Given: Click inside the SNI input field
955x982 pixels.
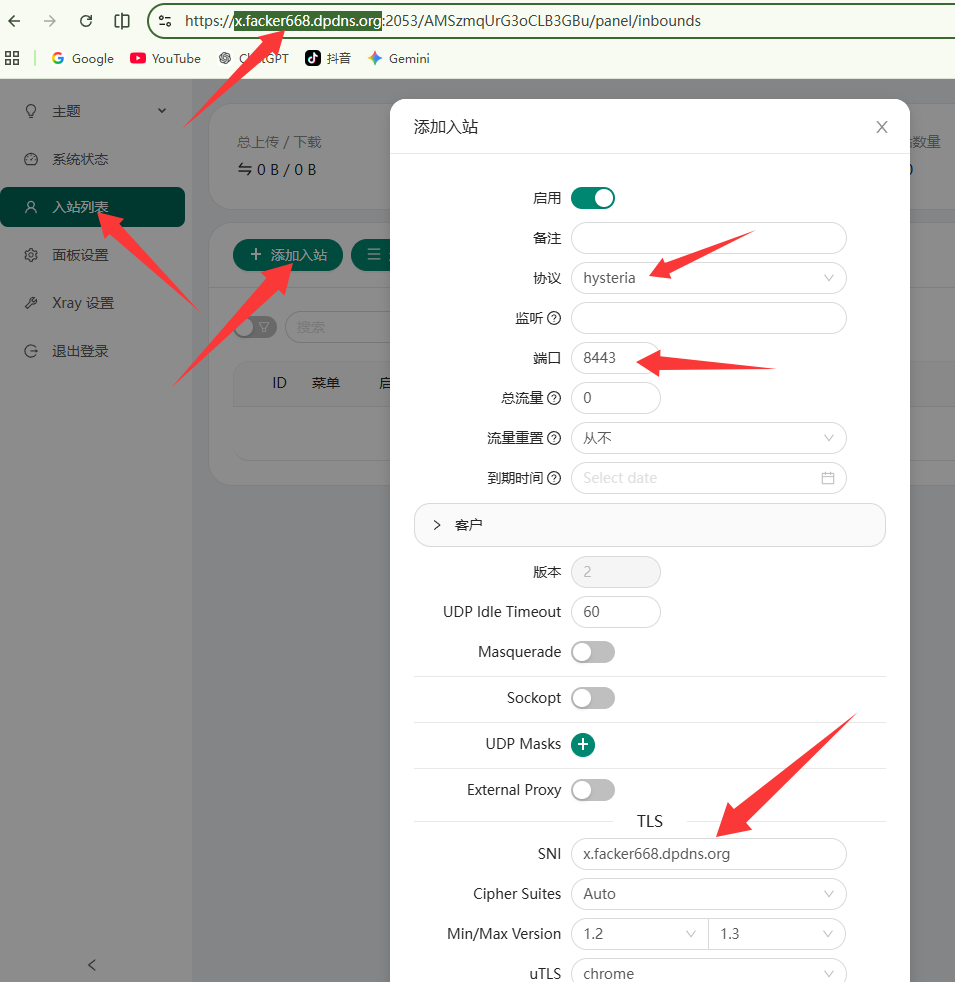Looking at the screenshot, I should tap(708, 854).
